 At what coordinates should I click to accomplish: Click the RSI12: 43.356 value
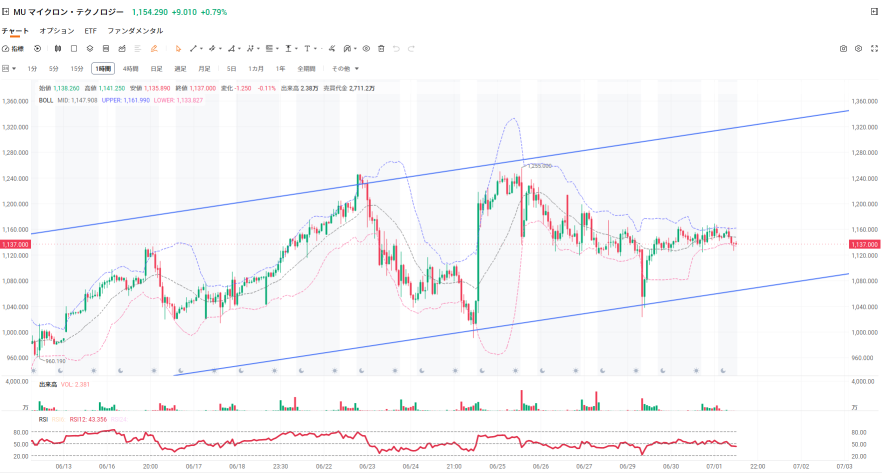[88, 419]
